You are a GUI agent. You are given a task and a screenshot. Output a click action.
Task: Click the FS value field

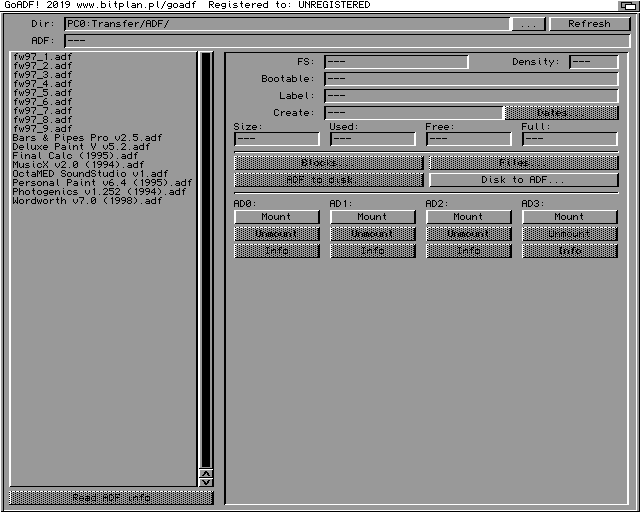[396, 62]
